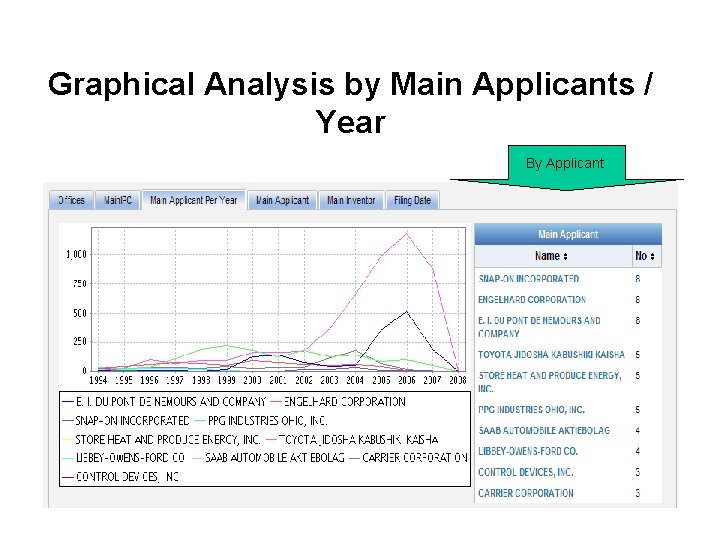The image size is (720, 540).
Task: Click CARRIER CORPORATION legend entry
Action: tap(409, 458)
